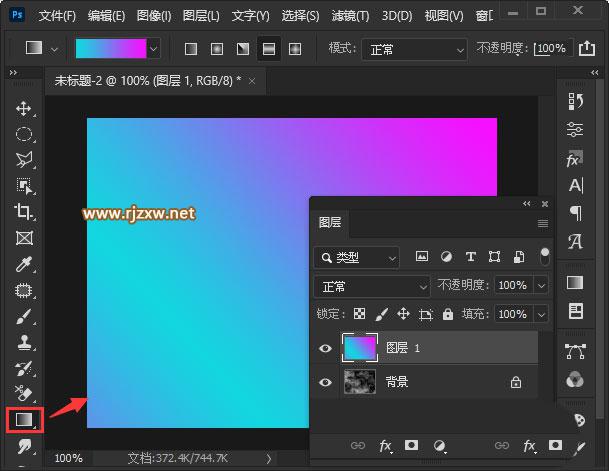Open the Paths panel icon
Image resolution: width=609 pixels, height=471 pixels.
575,351
